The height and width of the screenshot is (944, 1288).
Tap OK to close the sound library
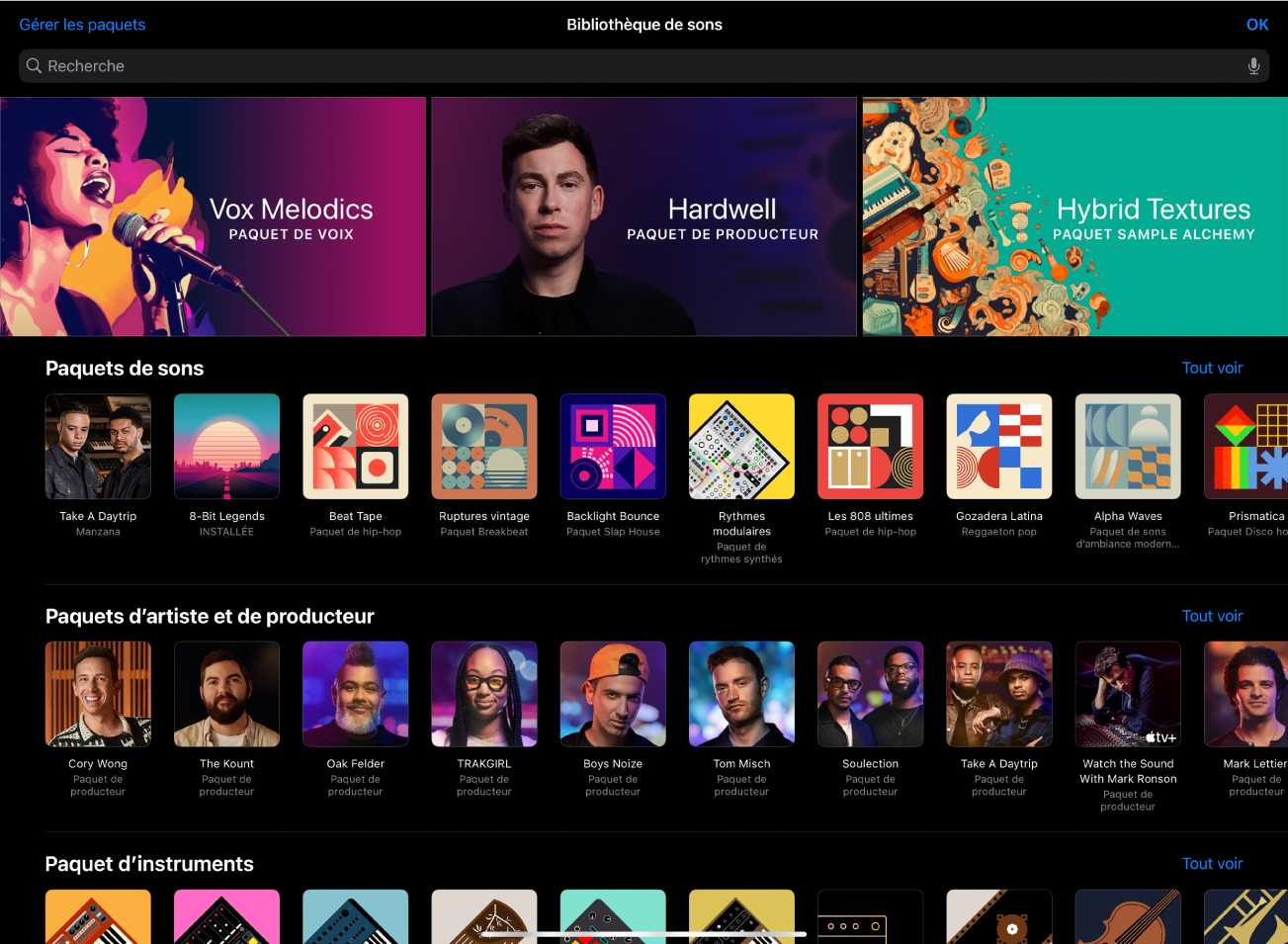(x=1256, y=24)
